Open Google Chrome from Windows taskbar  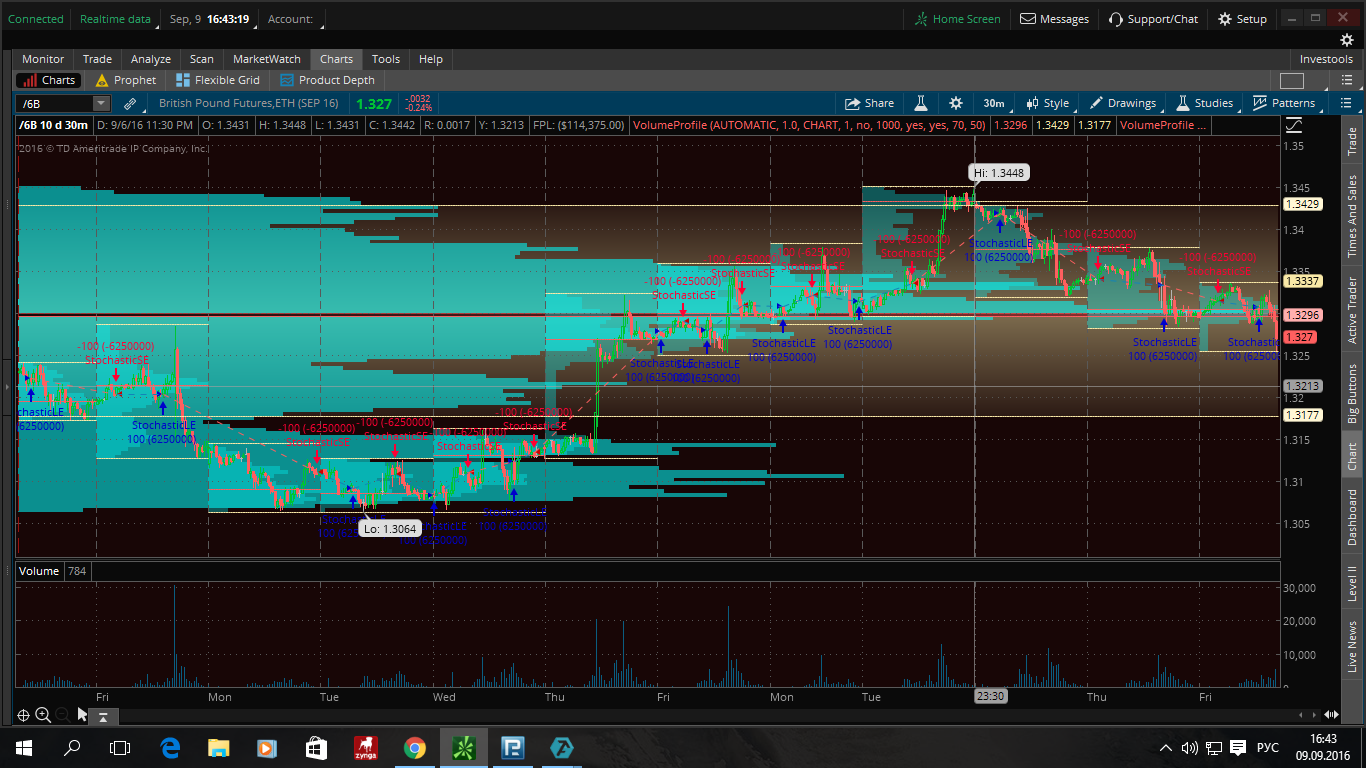(414, 747)
